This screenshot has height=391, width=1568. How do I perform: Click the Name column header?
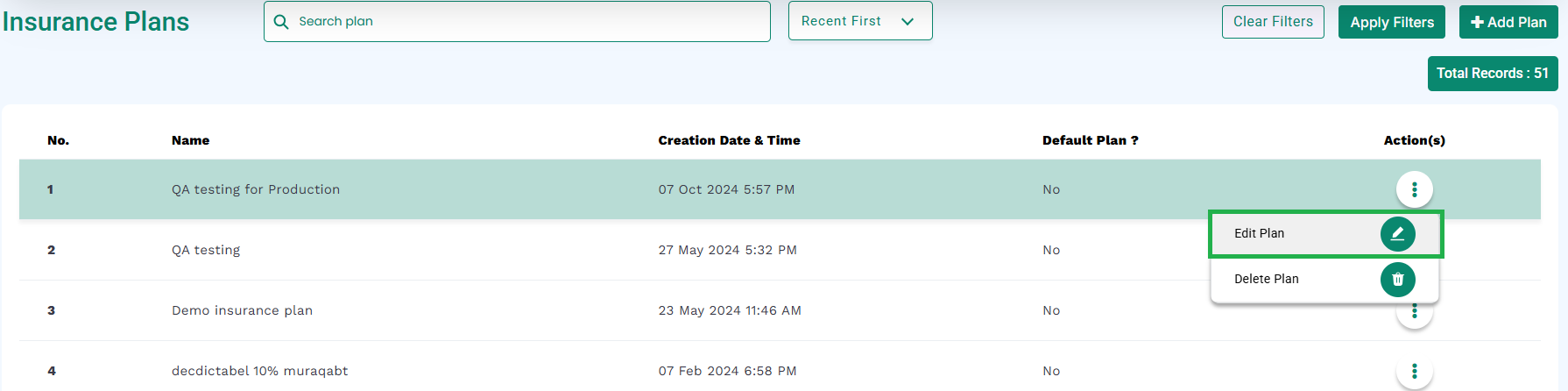coord(190,140)
